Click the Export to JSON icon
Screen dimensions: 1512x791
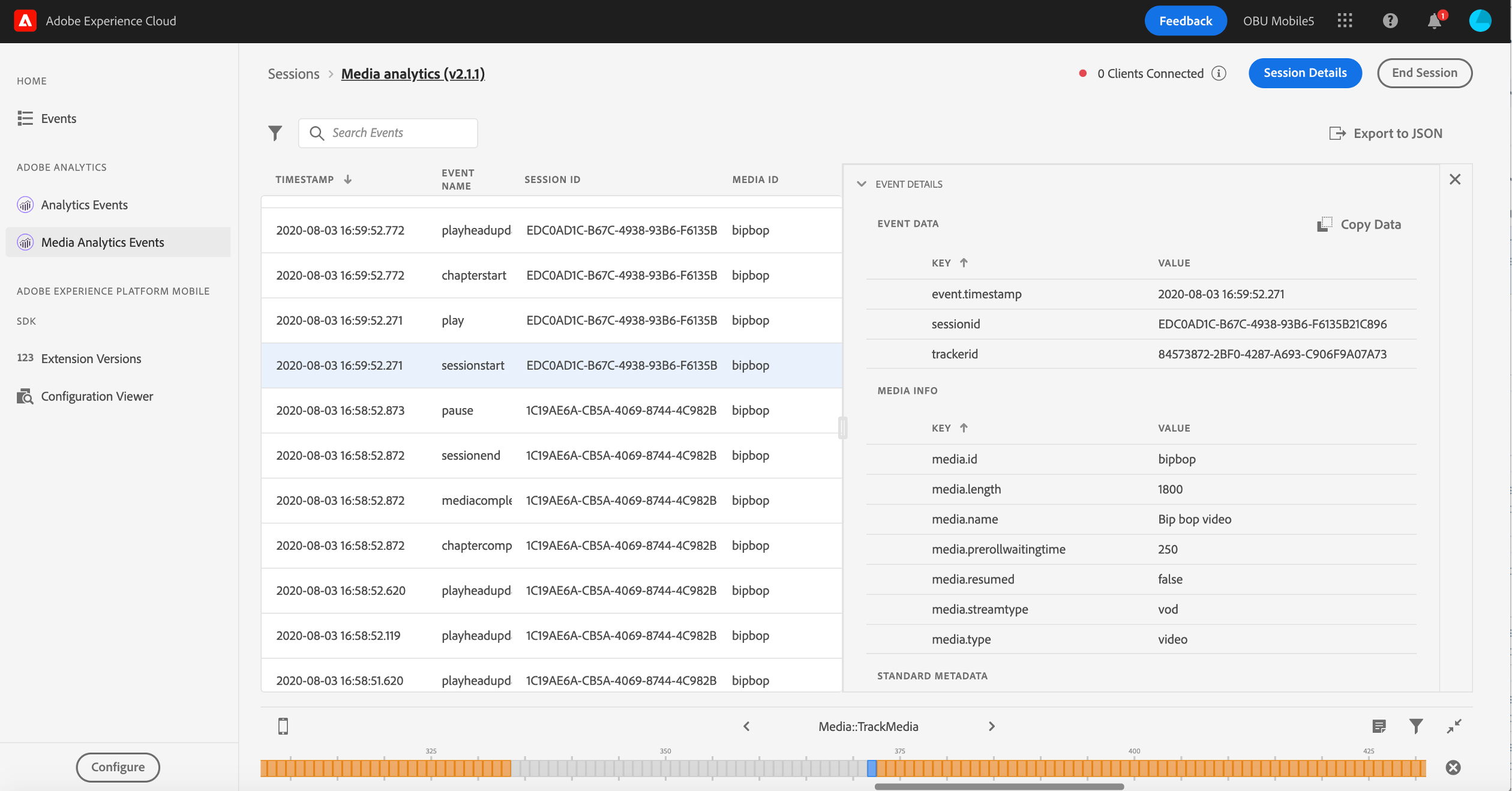(x=1337, y=133)
